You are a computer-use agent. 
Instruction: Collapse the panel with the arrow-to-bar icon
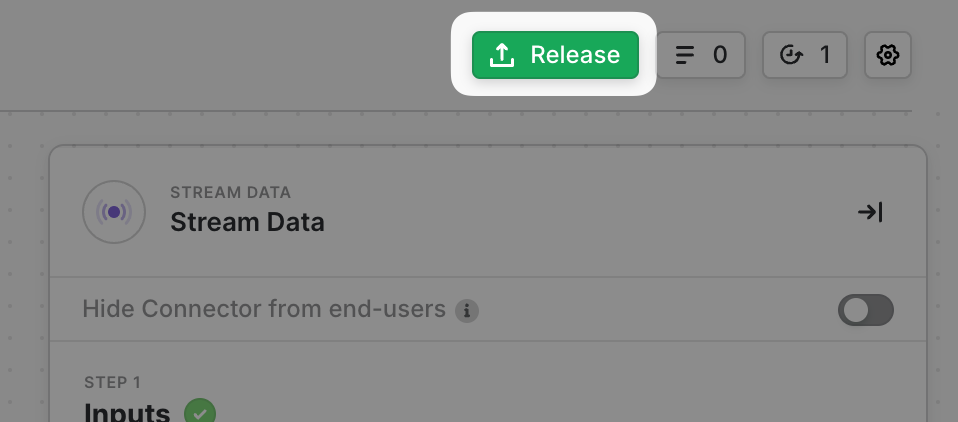coord(870,212)
